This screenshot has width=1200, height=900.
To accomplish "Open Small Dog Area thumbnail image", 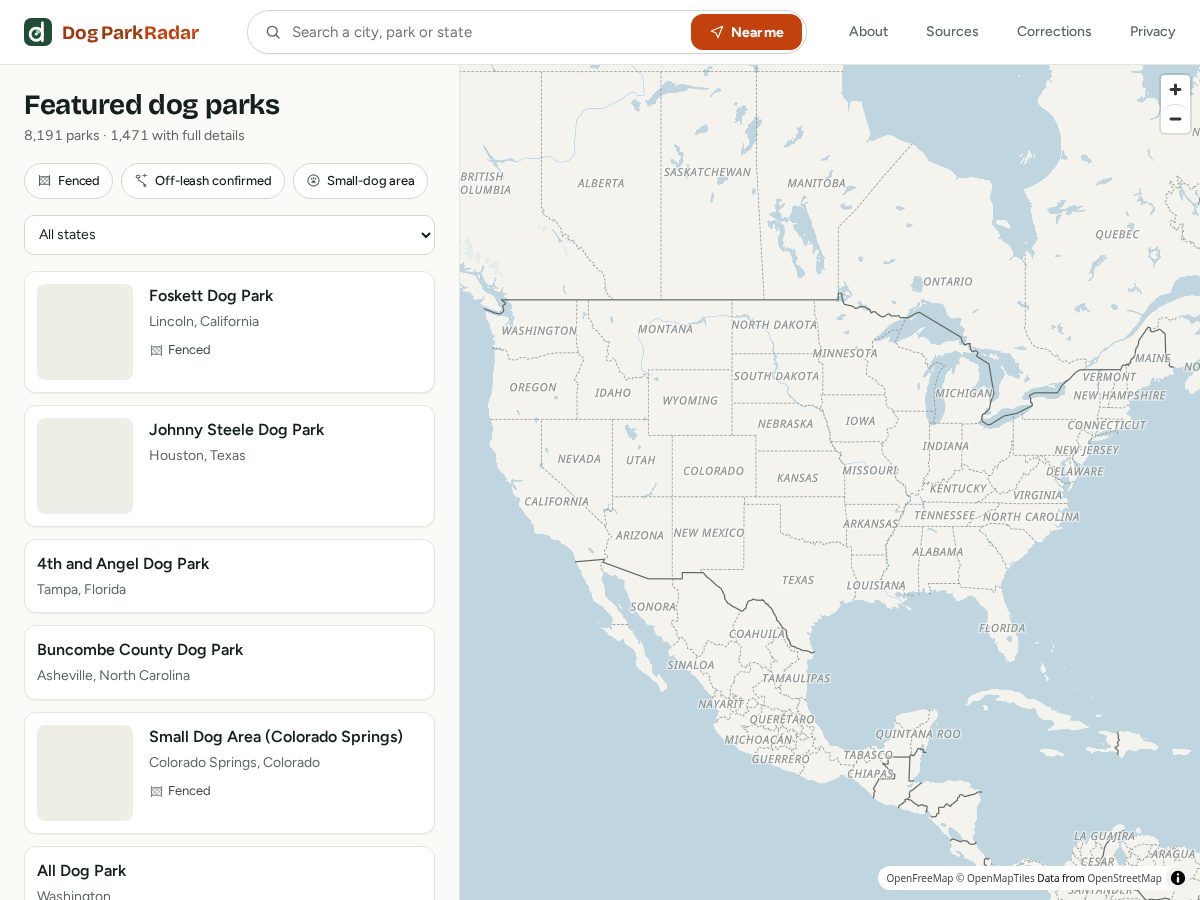I will 85,773.
